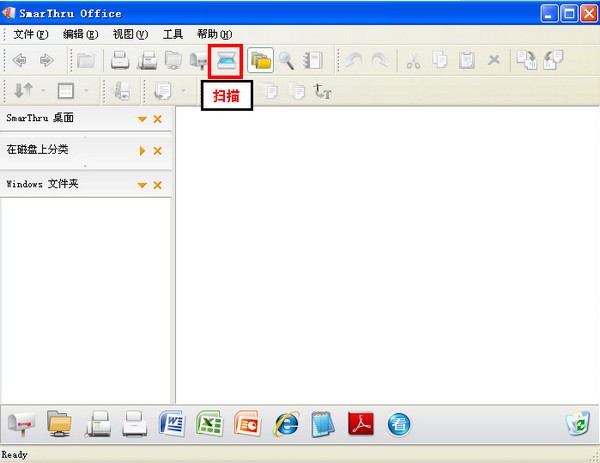Launch Adobe Reader from bottom bar

pos(361,424)
